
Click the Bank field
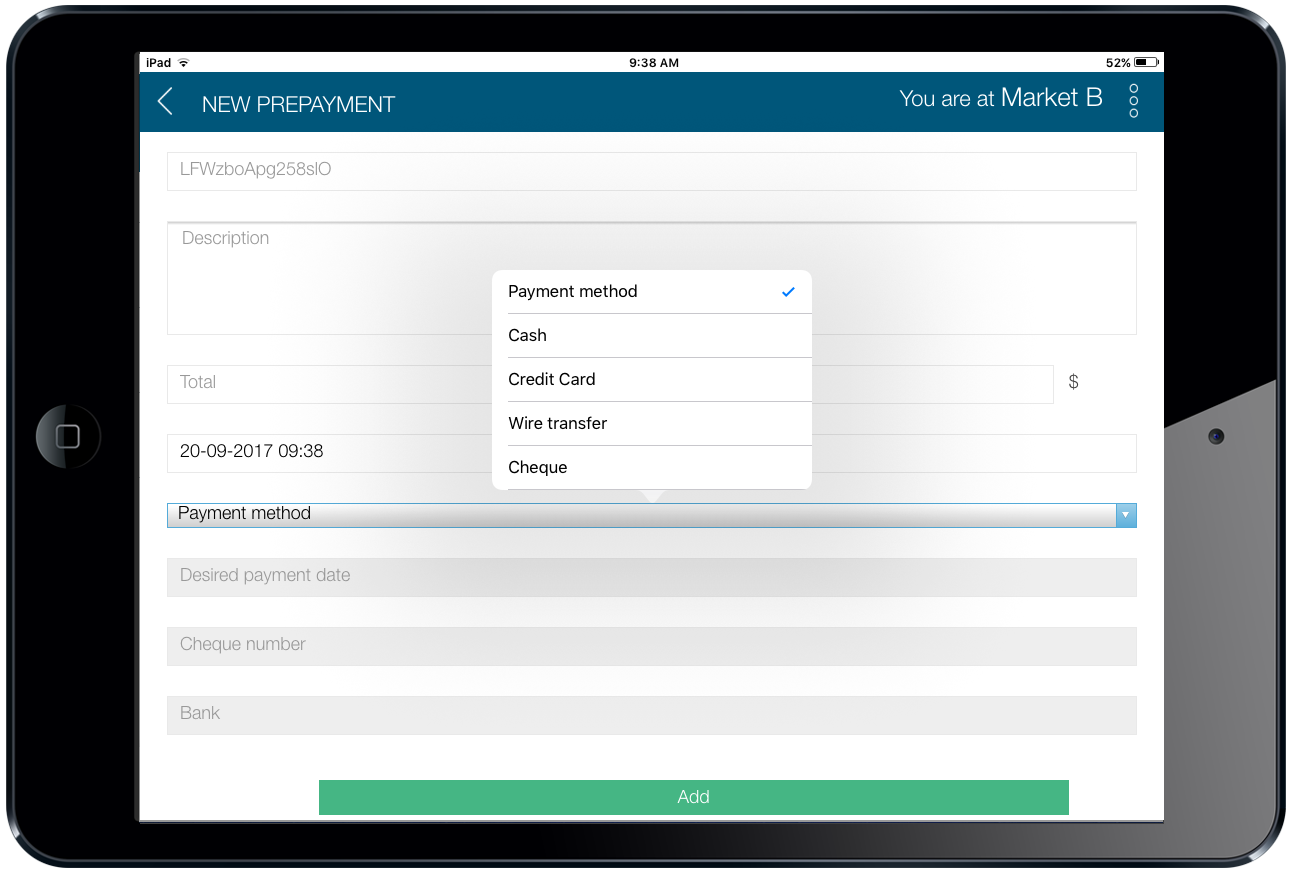652,715
